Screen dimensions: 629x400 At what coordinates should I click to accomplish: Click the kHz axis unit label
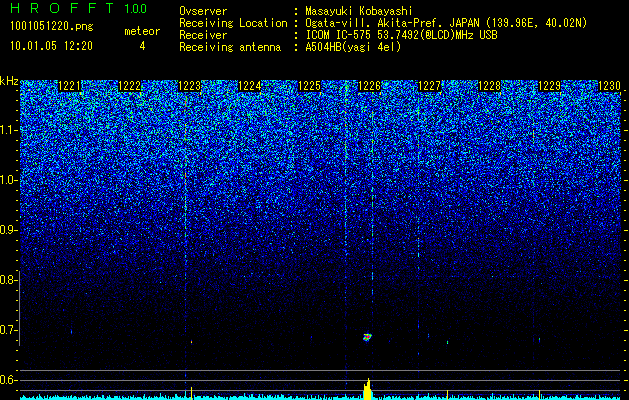click(9, 81)
